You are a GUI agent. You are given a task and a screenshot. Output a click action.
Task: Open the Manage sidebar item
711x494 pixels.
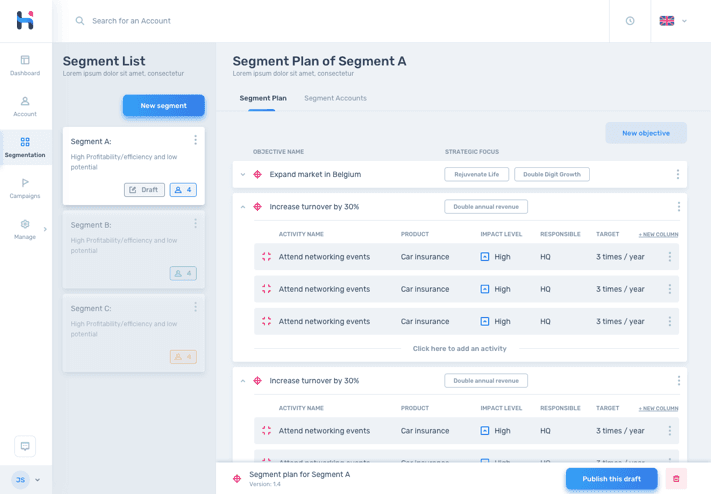(25, 229)
